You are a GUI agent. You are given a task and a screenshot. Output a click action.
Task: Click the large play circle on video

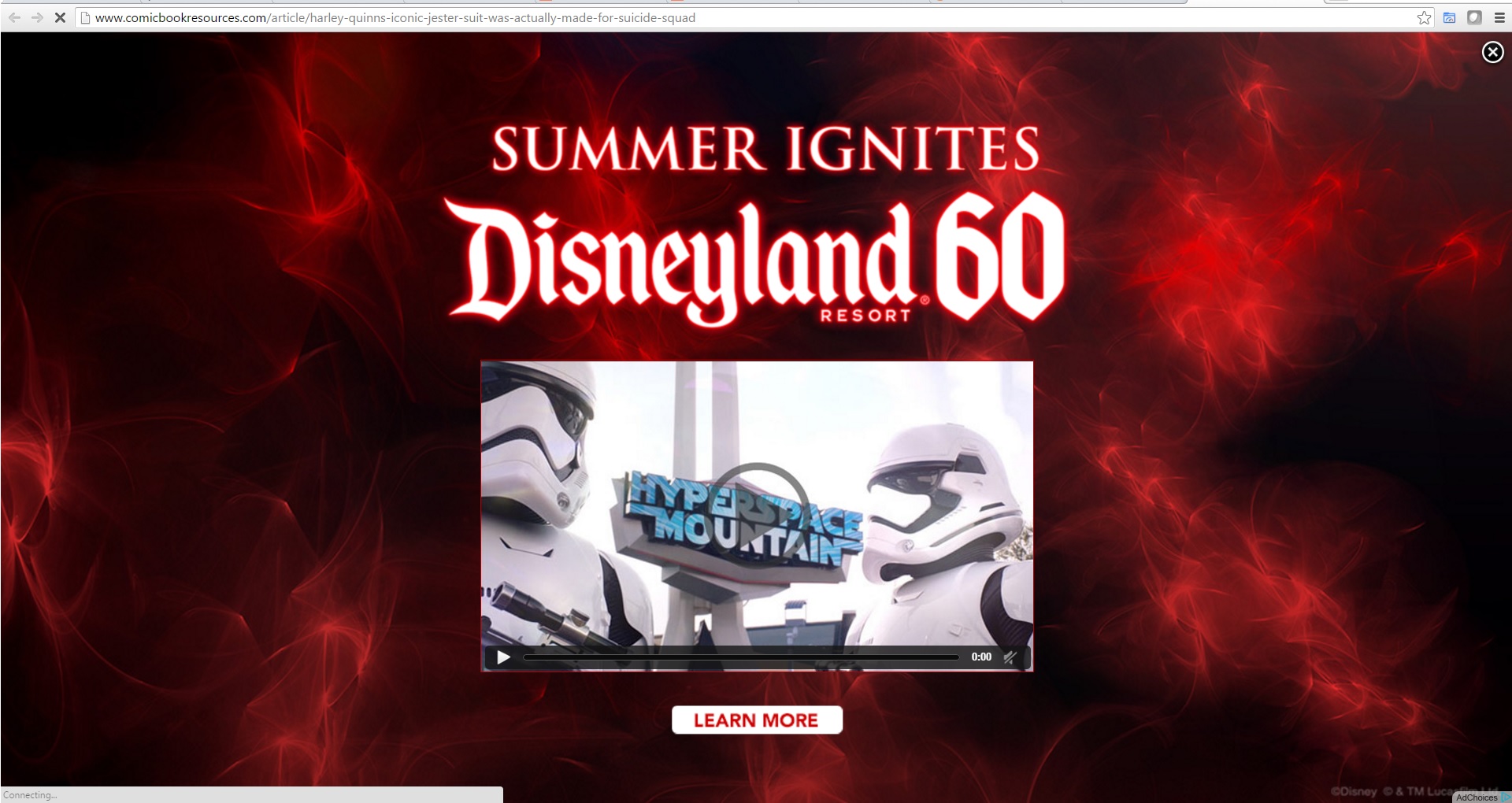point(758,512)
